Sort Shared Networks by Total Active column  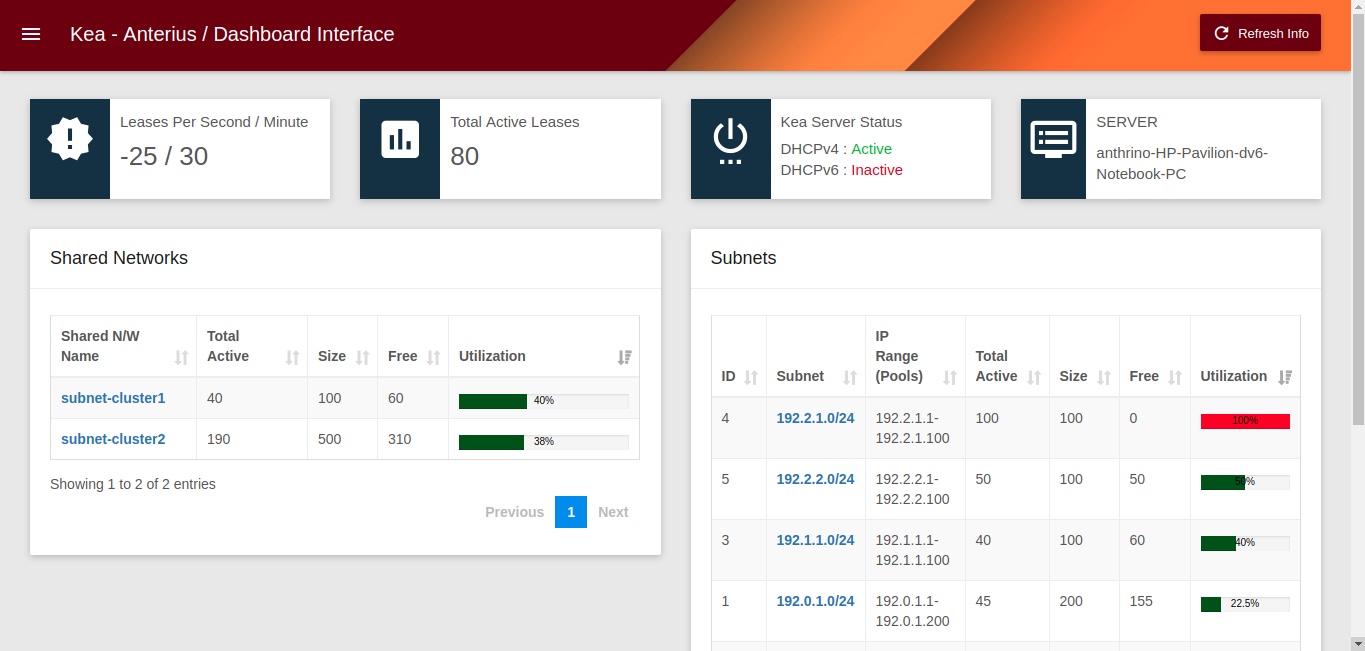click(252, 346)
